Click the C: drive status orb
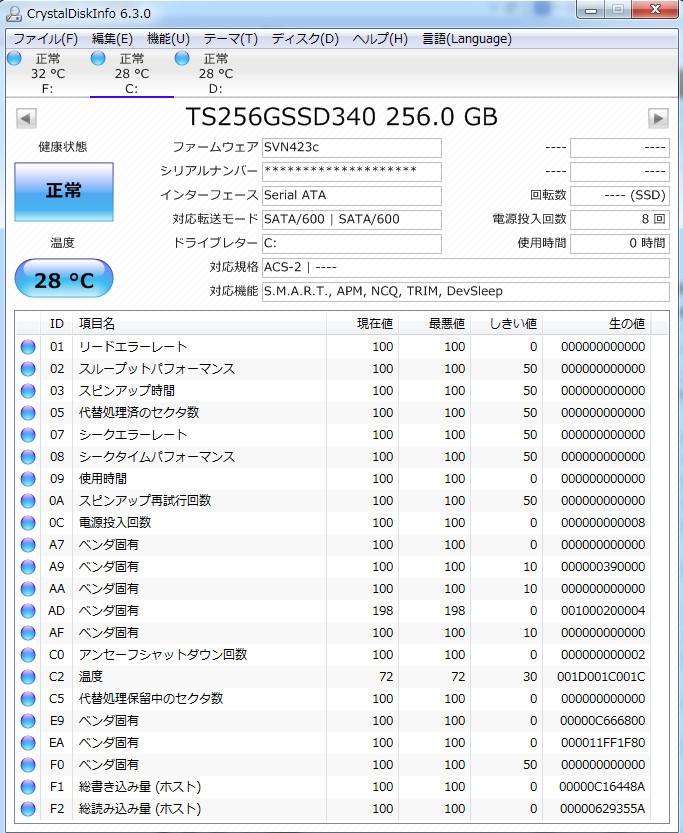Viewport: 683px width, 833px height. click(x=98, y=58)
